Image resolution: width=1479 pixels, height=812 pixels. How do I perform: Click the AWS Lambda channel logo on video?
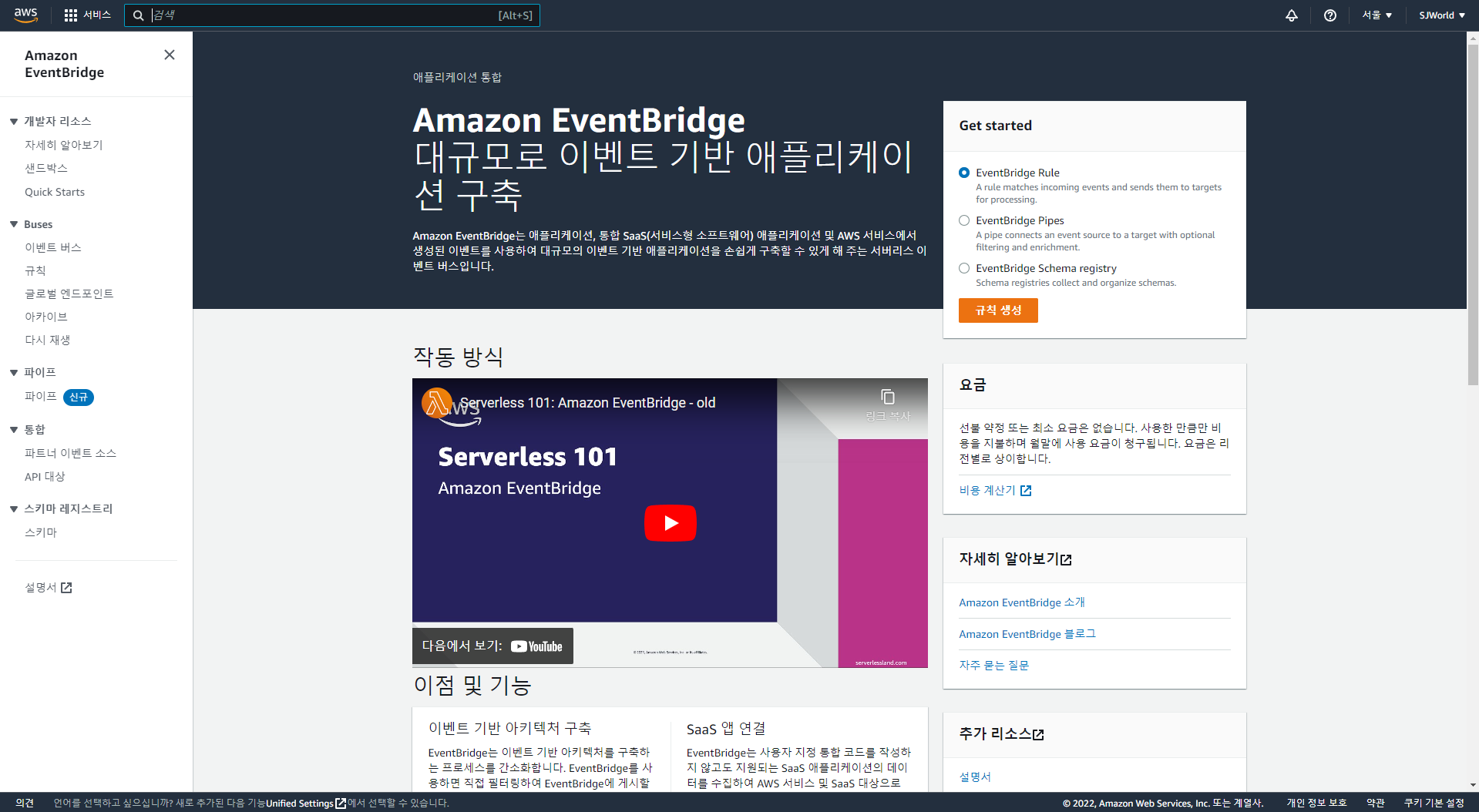coord(437,403)
